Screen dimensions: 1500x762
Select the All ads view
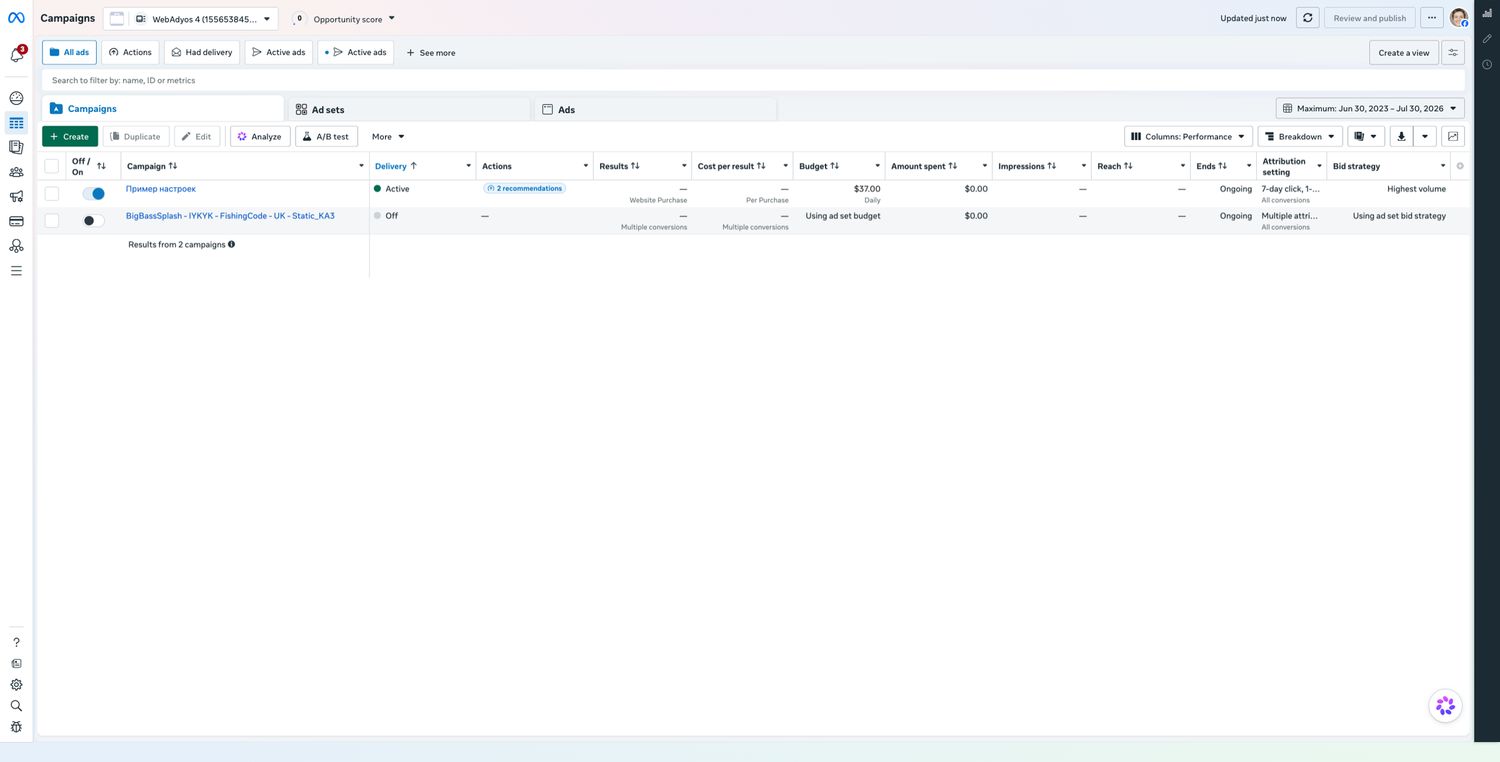point(69,52)
